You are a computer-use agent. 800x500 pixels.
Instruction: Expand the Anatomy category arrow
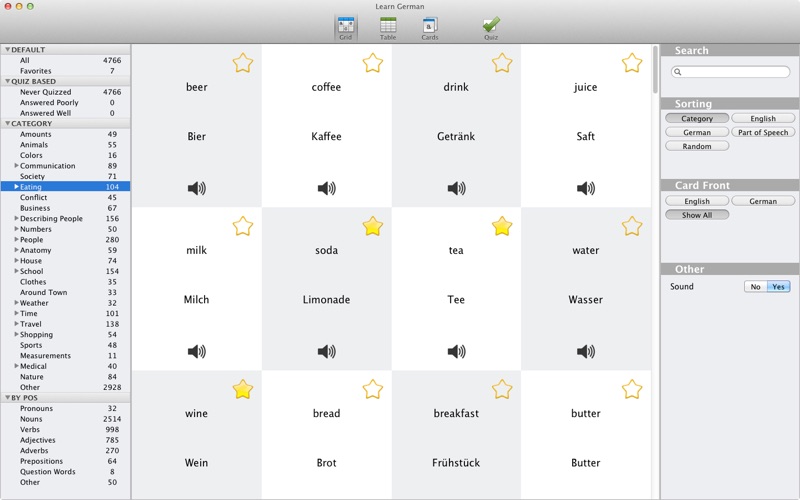(x=16, y=250)
